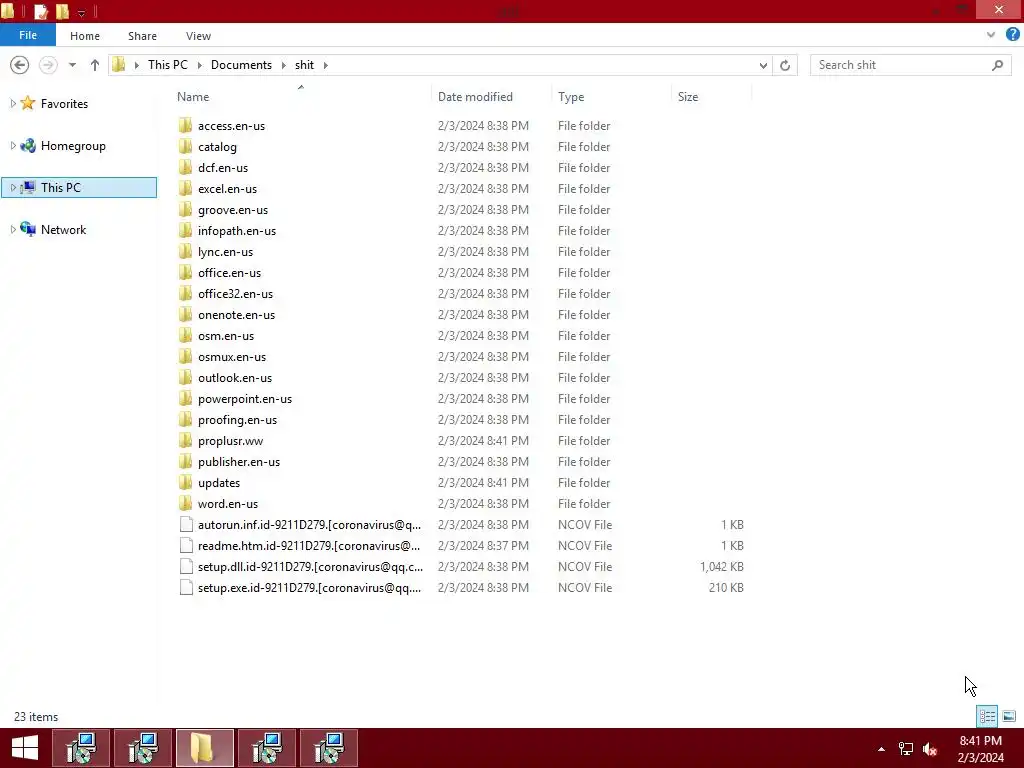Expand the This PC tree node
This screenshot has height=768, width=1024.
point(12,187)
